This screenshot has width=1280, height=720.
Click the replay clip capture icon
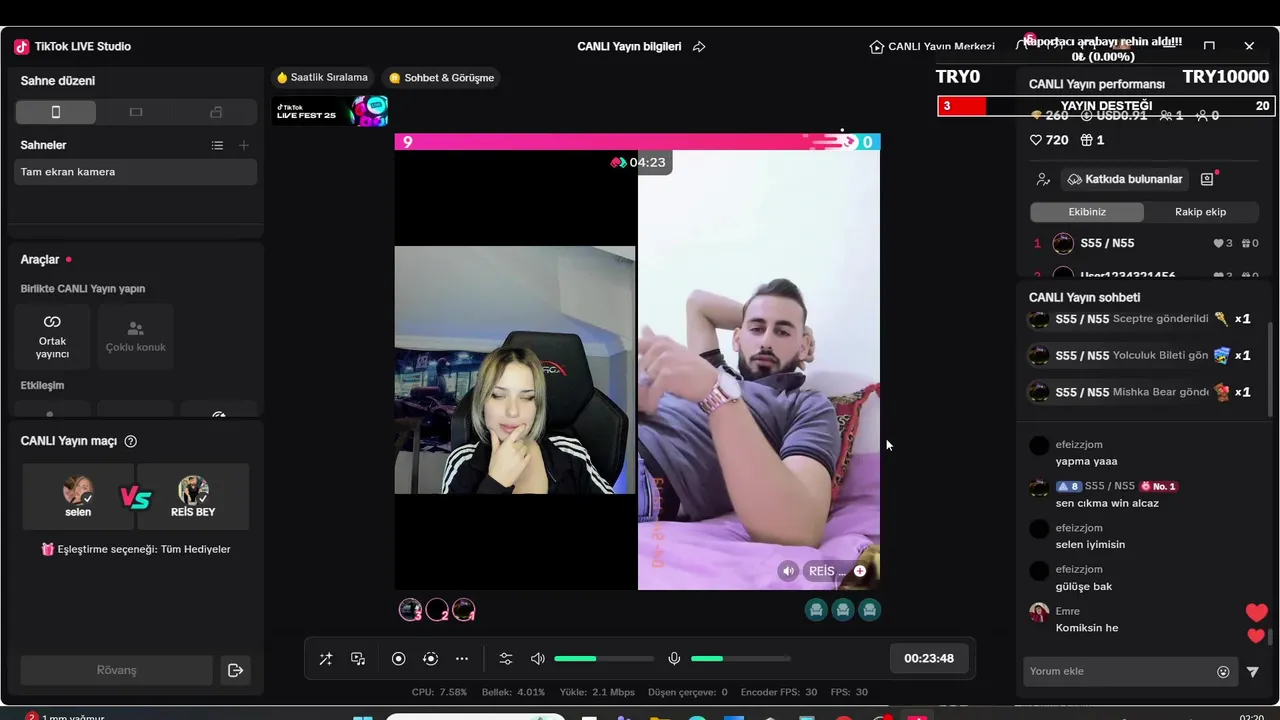431,659
